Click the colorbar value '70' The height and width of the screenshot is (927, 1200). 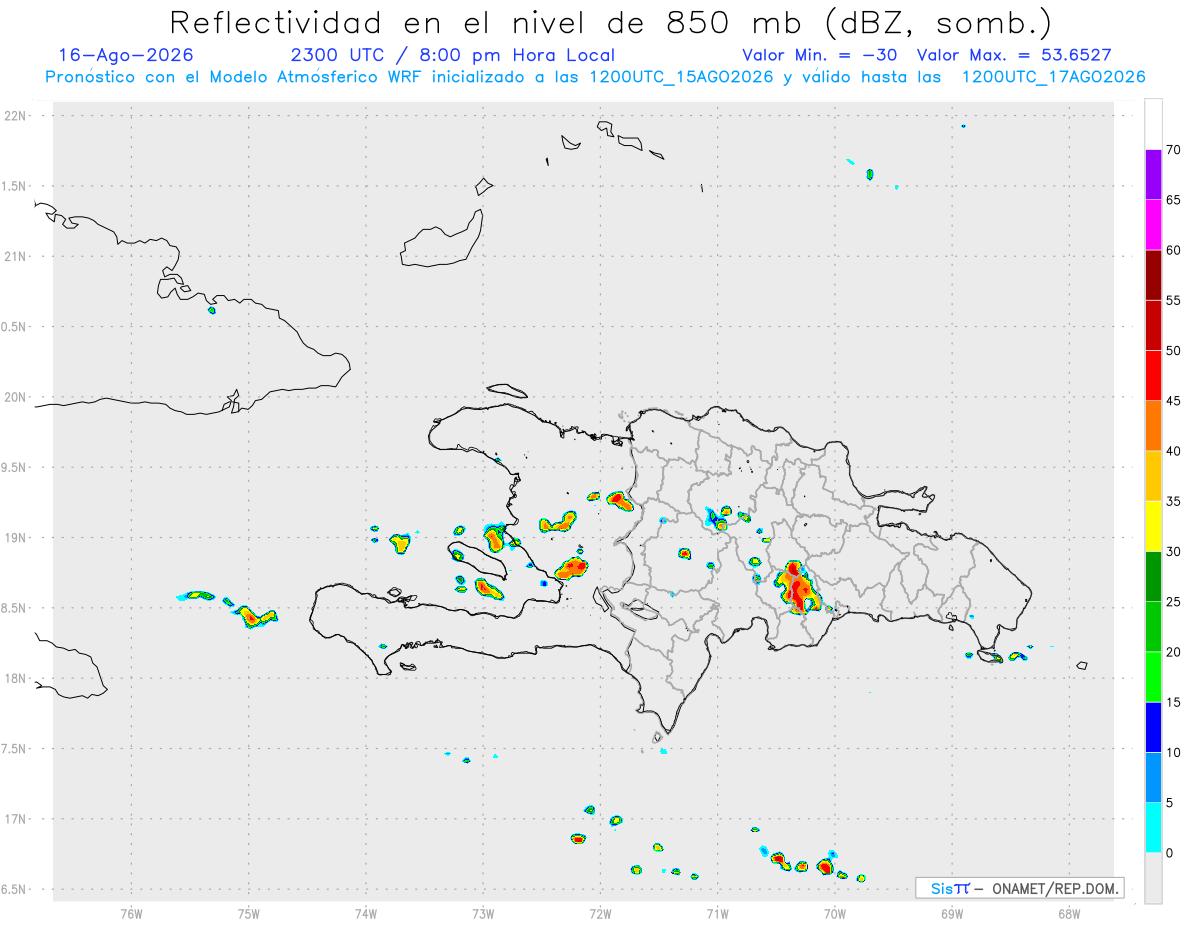pyautogui.click(x=1173, y=150)
